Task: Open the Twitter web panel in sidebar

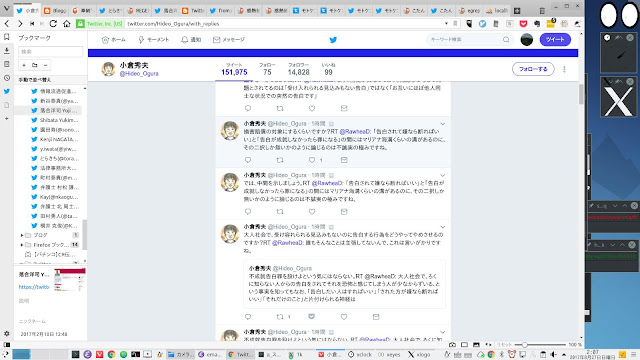Action: pos(7,91)
